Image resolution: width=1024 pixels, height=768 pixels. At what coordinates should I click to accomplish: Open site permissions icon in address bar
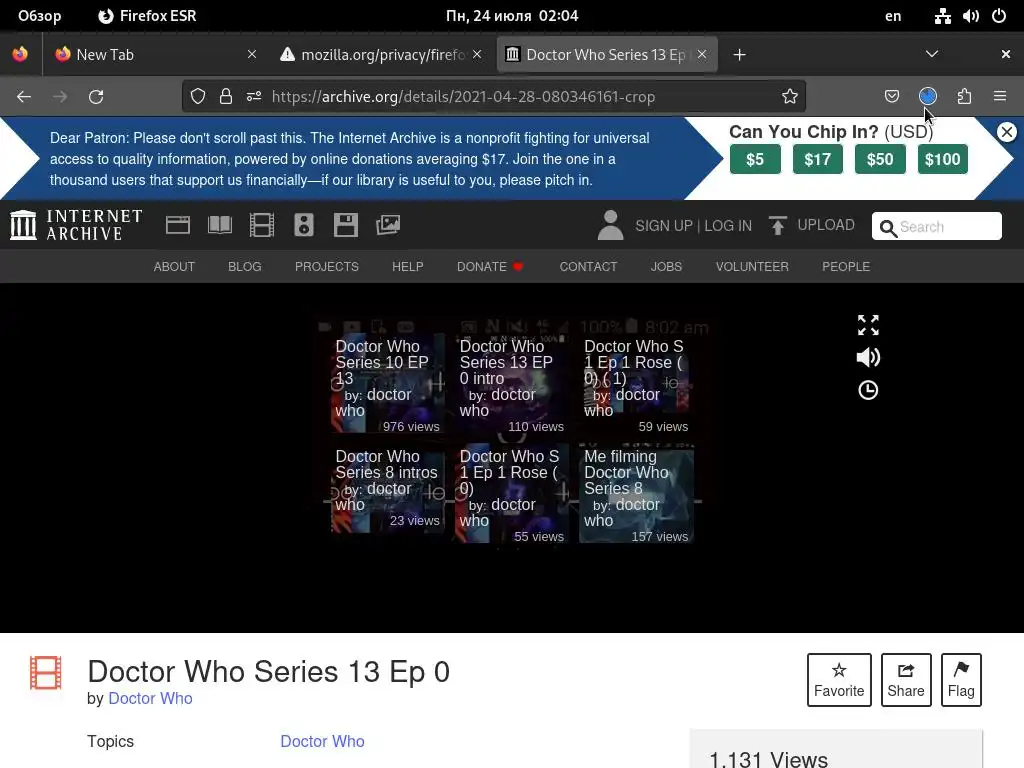(254, 97)
